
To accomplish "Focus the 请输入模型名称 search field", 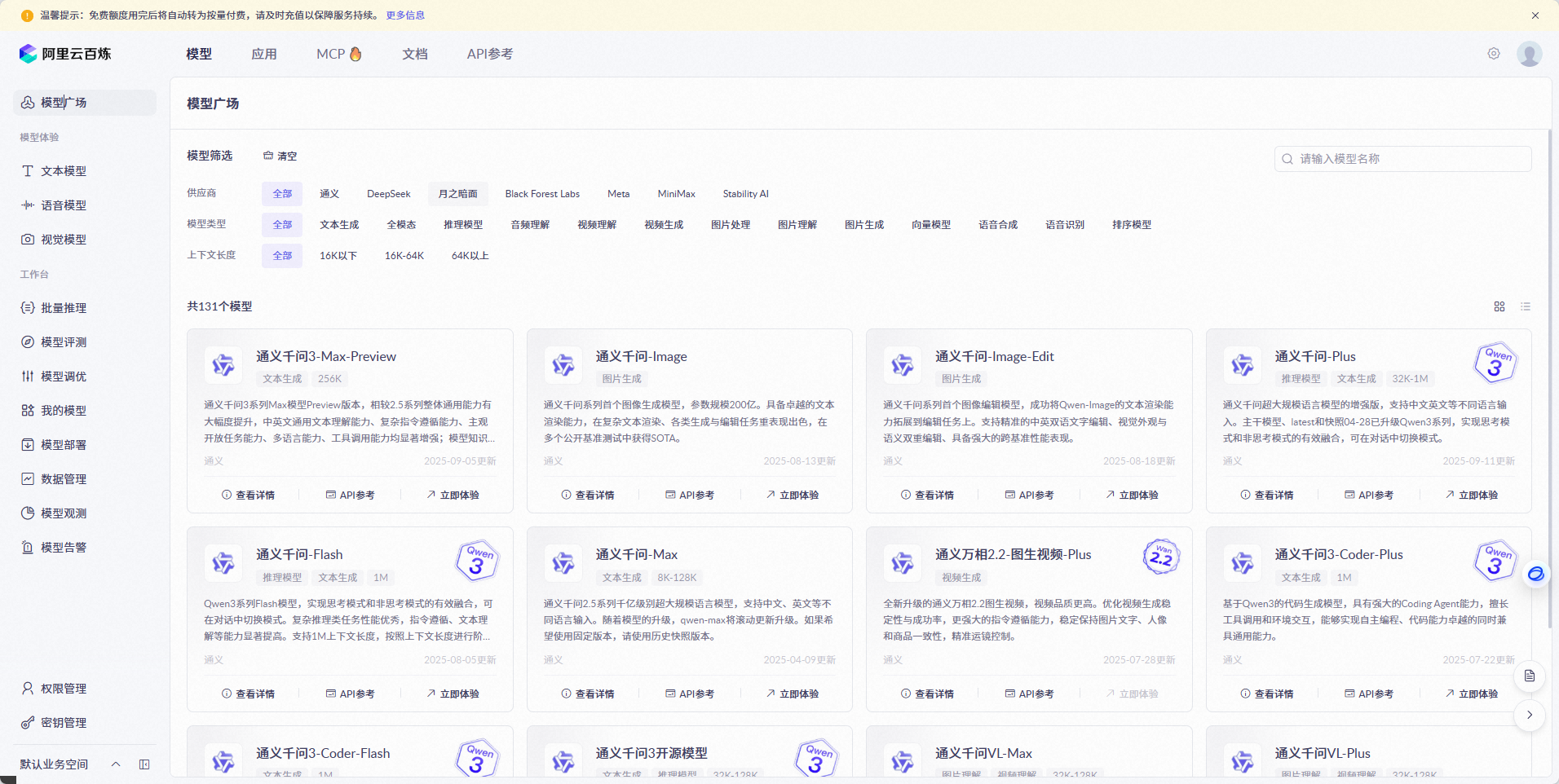I will [x=1402, y=159].
